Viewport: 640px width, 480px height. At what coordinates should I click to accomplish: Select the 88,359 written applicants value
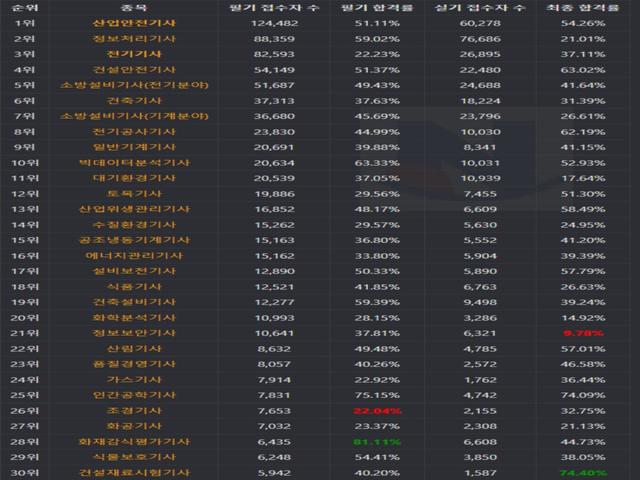pos(274,39)
